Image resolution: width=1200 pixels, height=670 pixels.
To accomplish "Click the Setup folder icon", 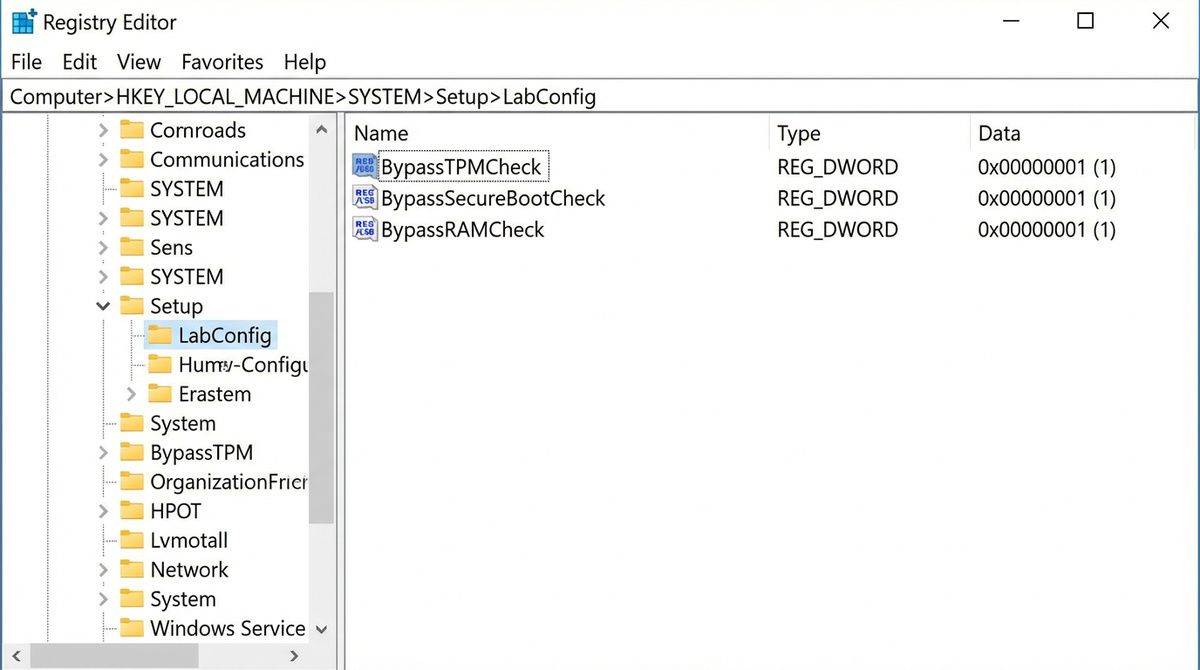I will 132,306.
